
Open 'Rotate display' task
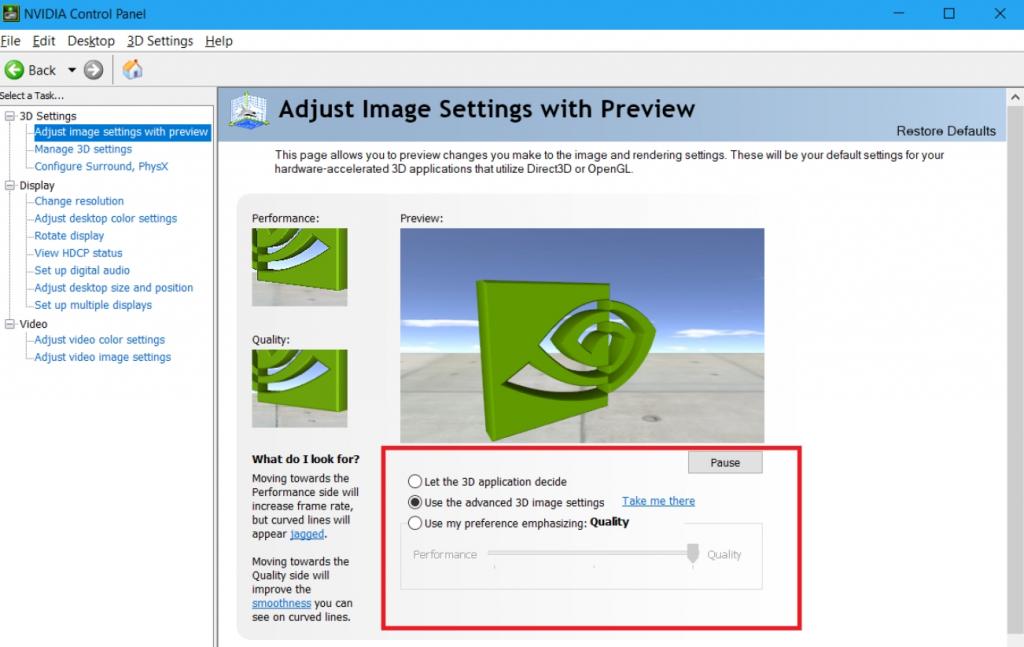coord(69,236)
